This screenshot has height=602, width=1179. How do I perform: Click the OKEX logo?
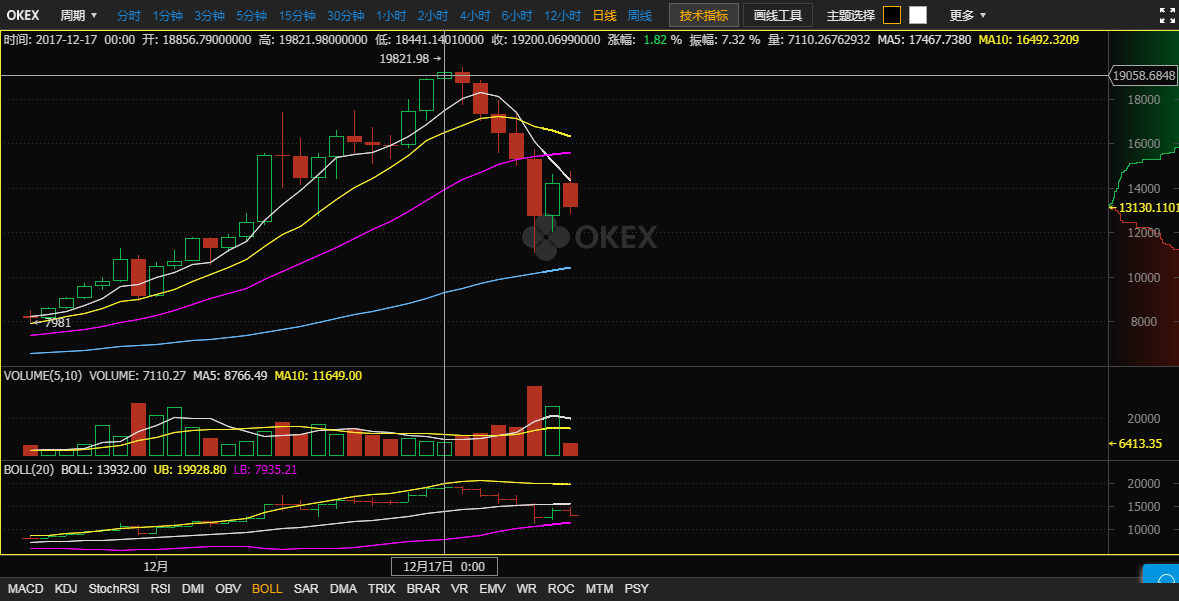tap(23, 15)
